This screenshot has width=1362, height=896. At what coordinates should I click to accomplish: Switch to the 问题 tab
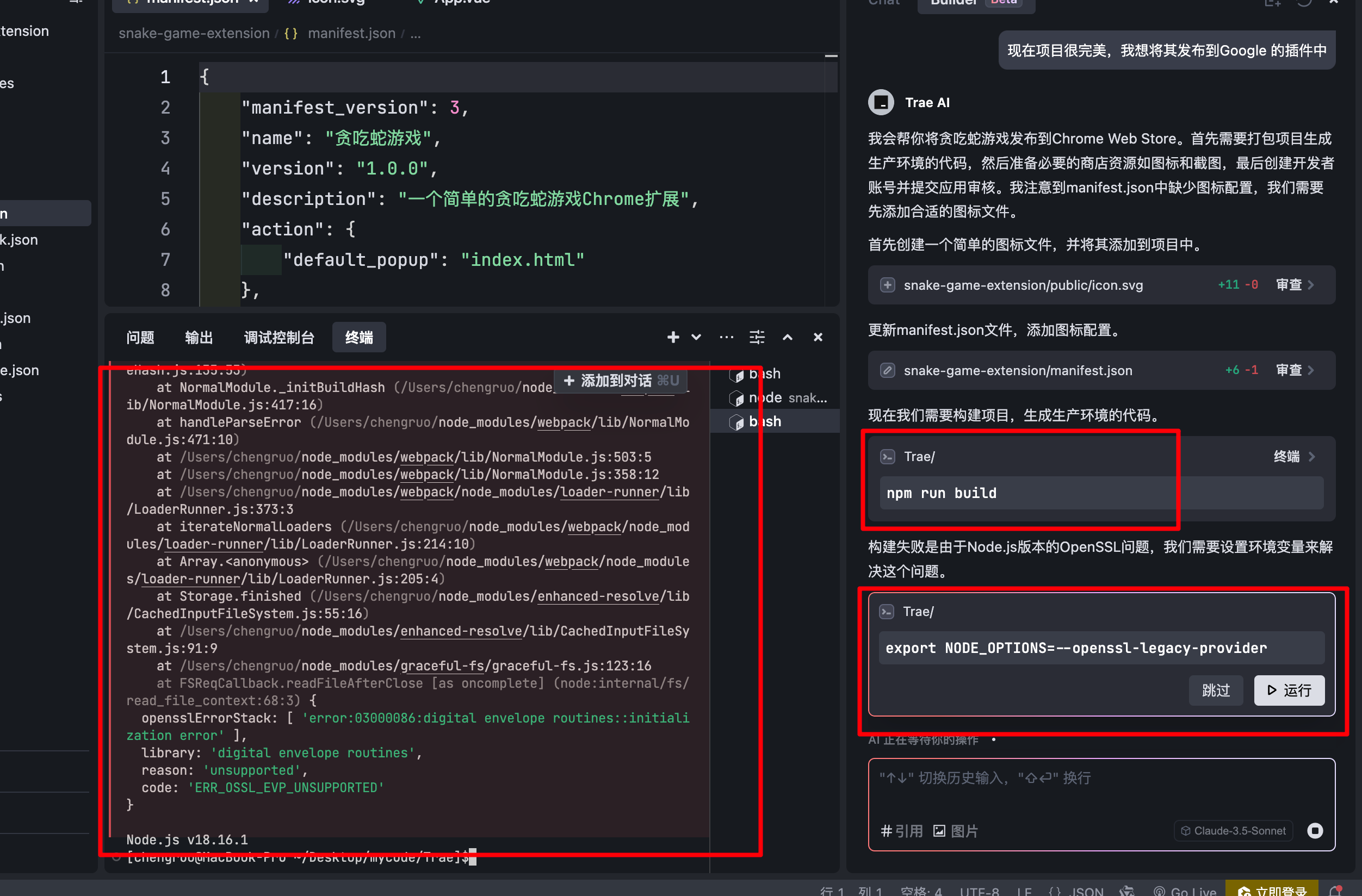140,337
